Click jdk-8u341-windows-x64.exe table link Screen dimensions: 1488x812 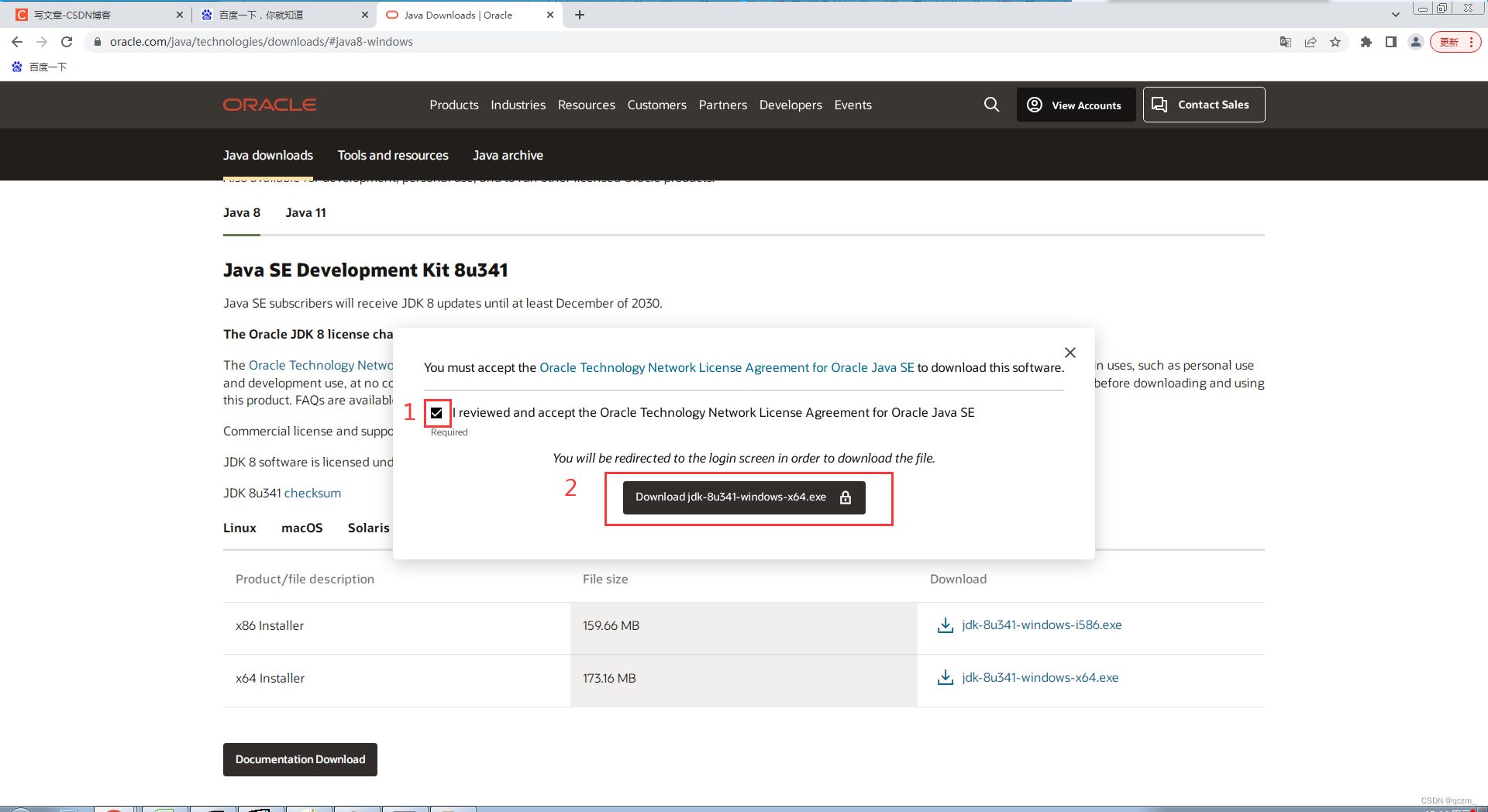point(1040,677)
